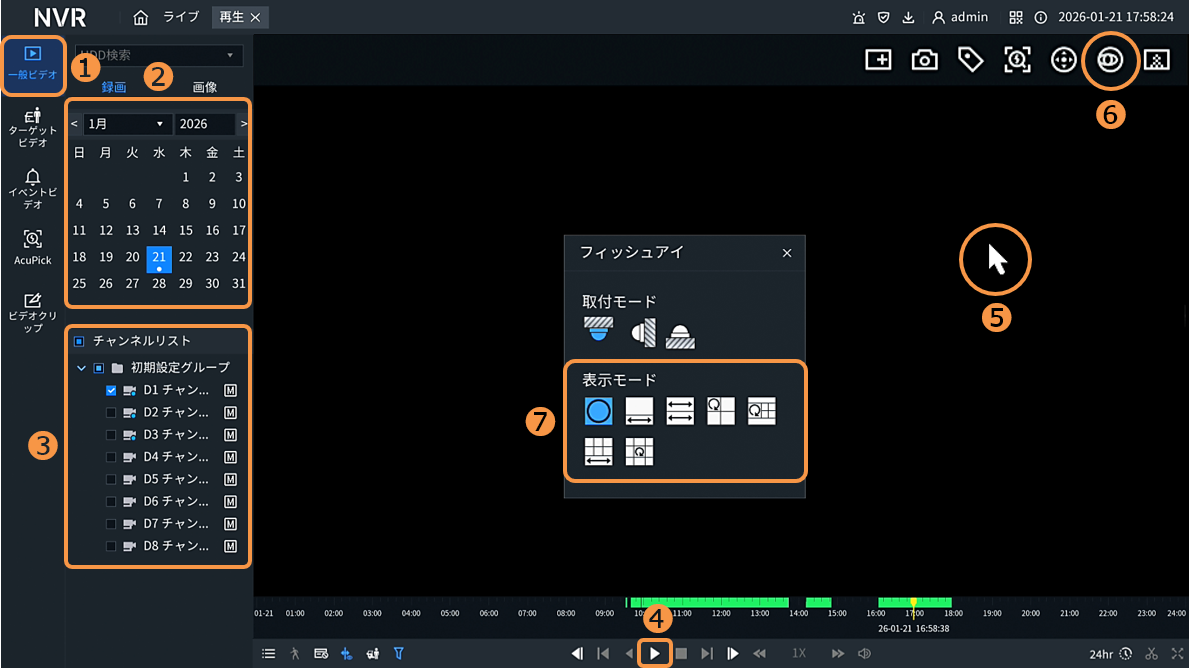The image size is (1189, 668).
Task: Click the scissors clip icon
Action: point(1152,654)
